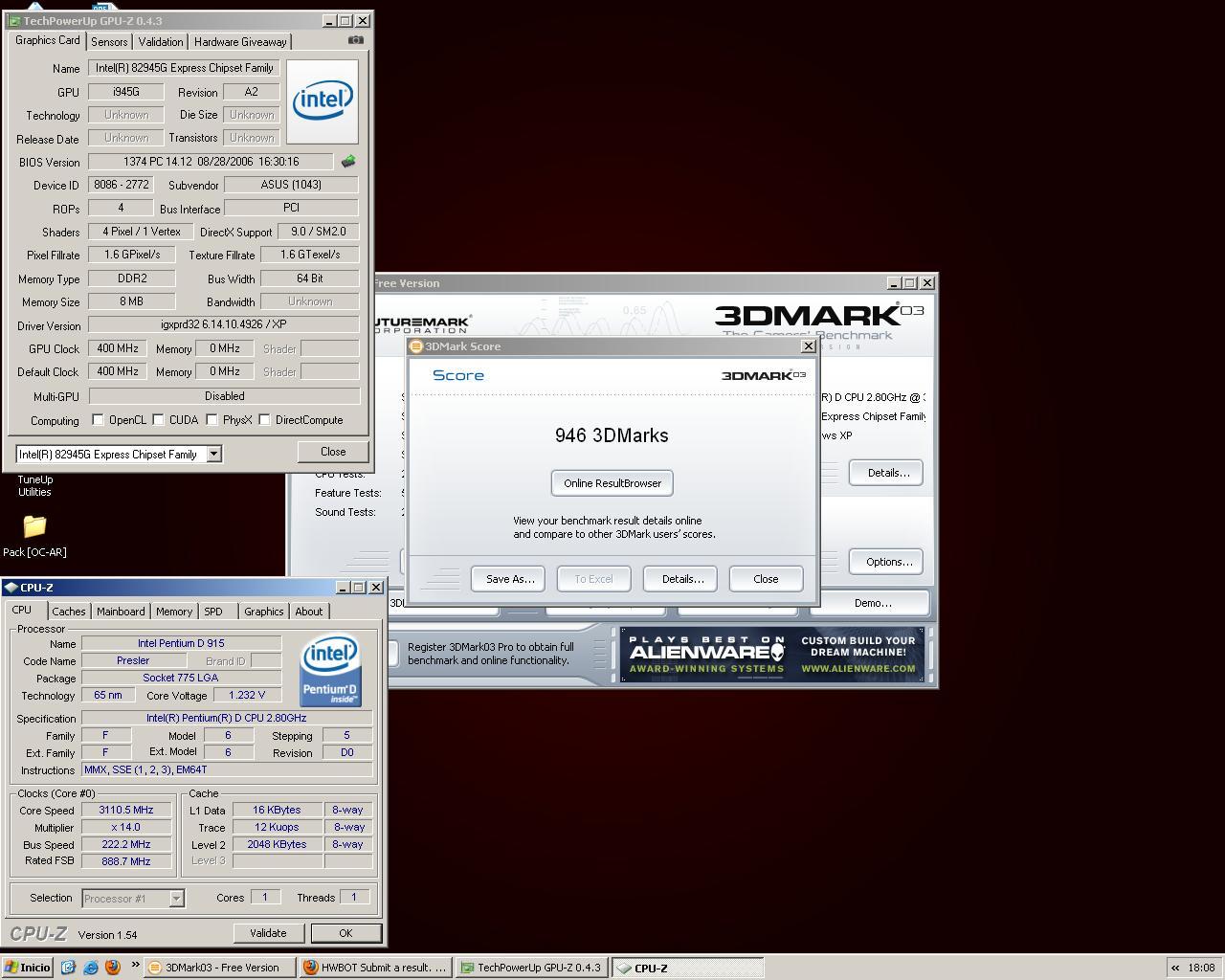Select the Graphics Card tab in GPU-Z
Screen dimensions: 1225x980
[x=47, y=40]
